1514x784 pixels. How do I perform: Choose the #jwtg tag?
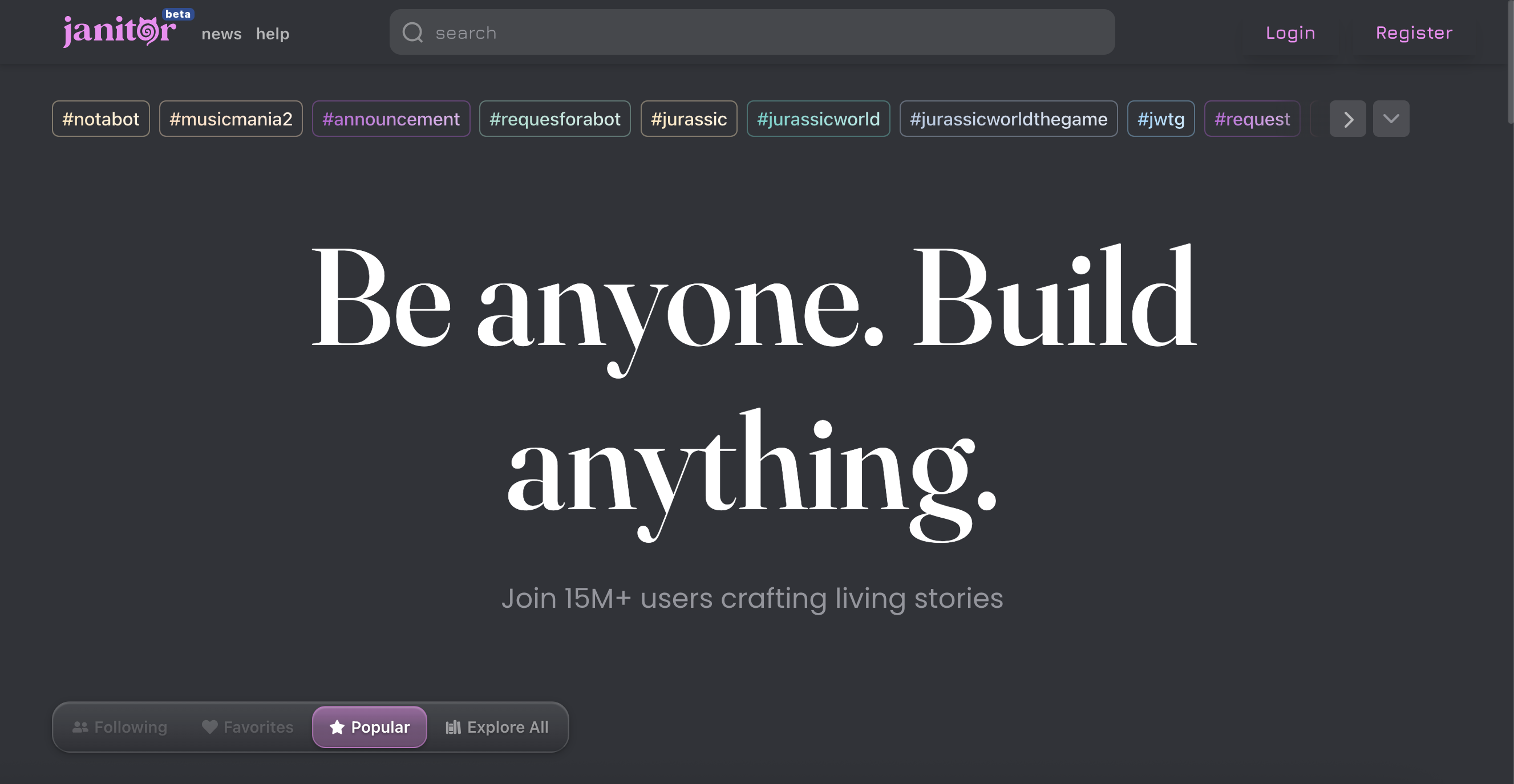(1161, 119)
